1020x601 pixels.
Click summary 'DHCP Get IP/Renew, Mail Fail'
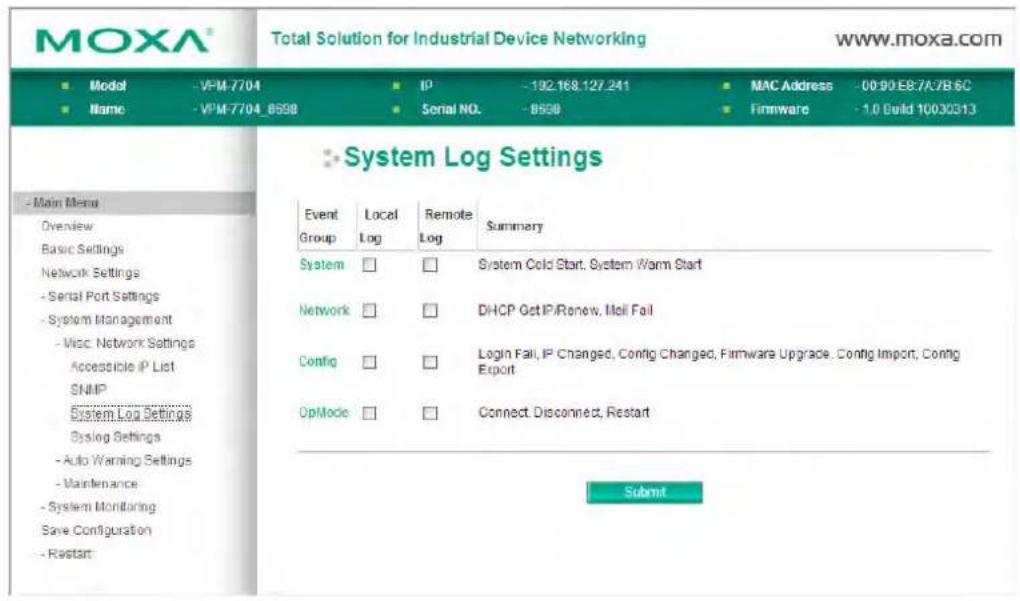(x=565, y=311)
